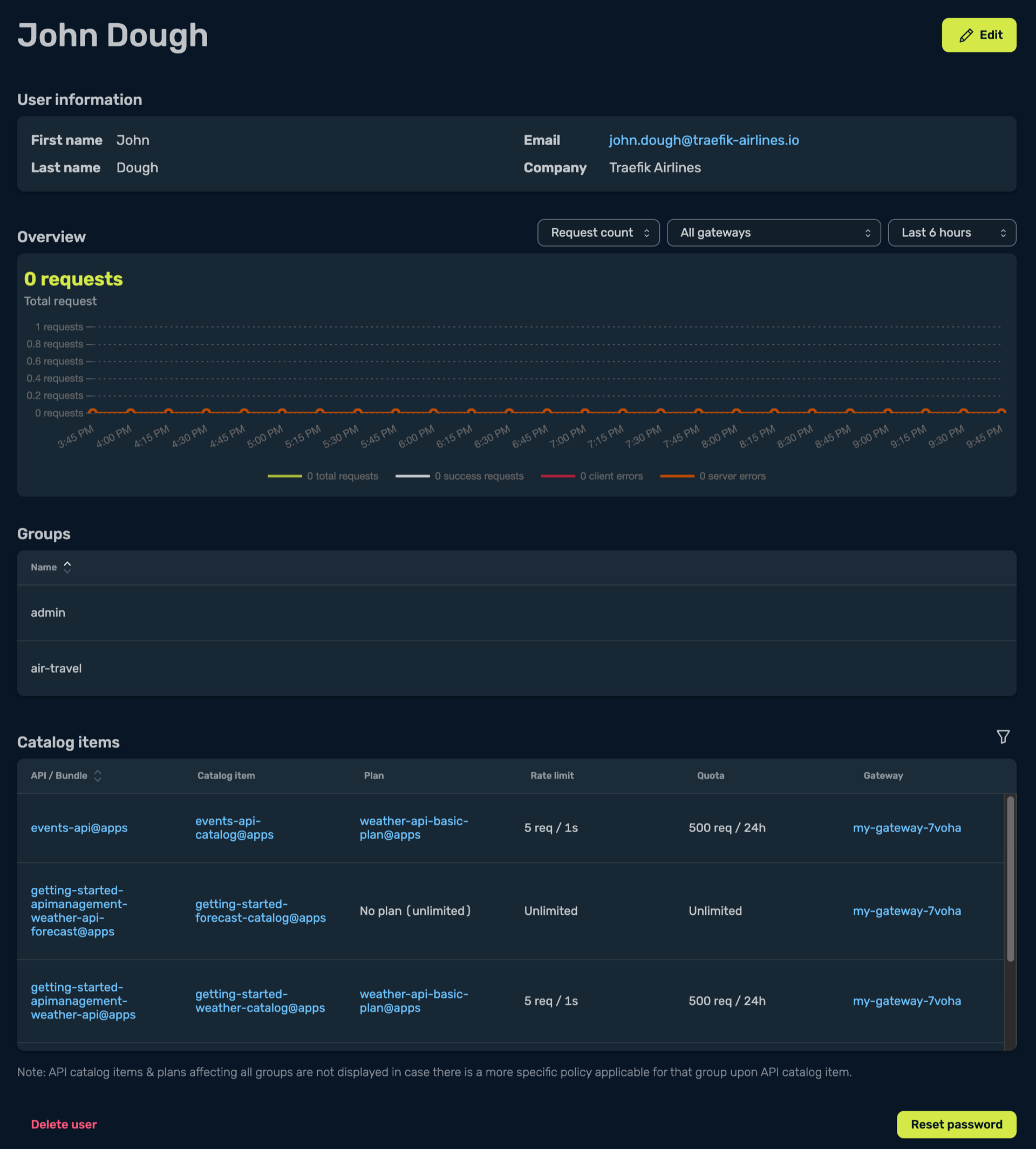Click the Catalog item column header
This screenshot has width=1036, height=1149.
click(x=226, y=776)
